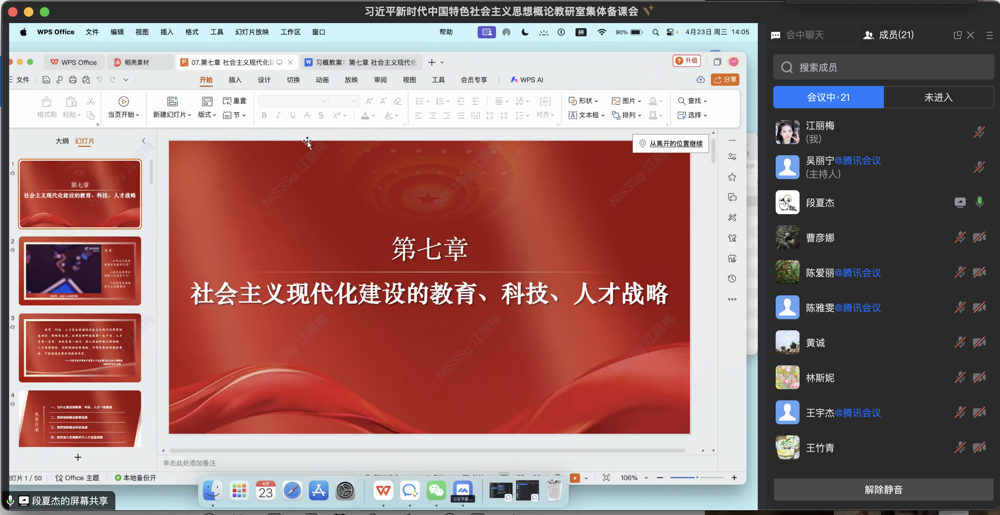Open the Shapes (形状) dropdown
This screenshot has height=515, width=1000.
click(x=583, y=101)
